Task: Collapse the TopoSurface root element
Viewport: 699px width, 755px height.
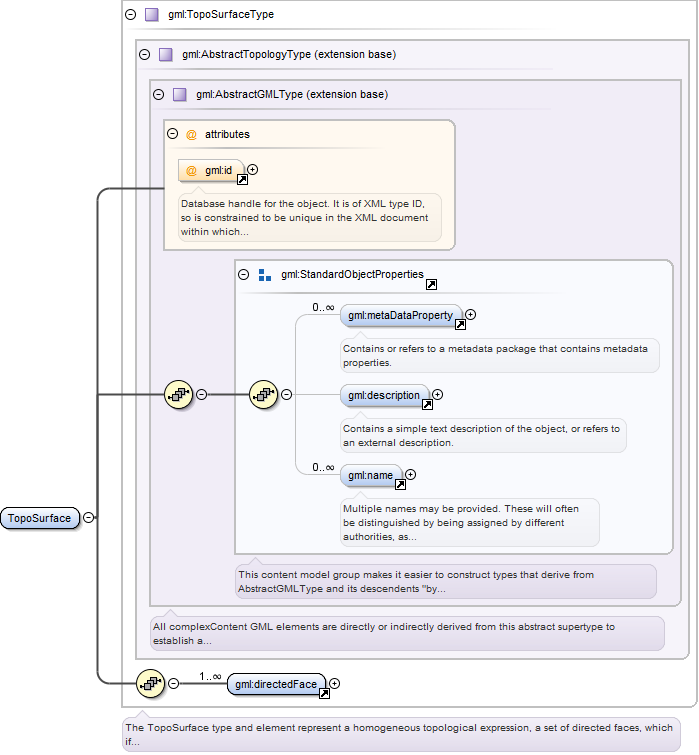Action: click(89, 517)
